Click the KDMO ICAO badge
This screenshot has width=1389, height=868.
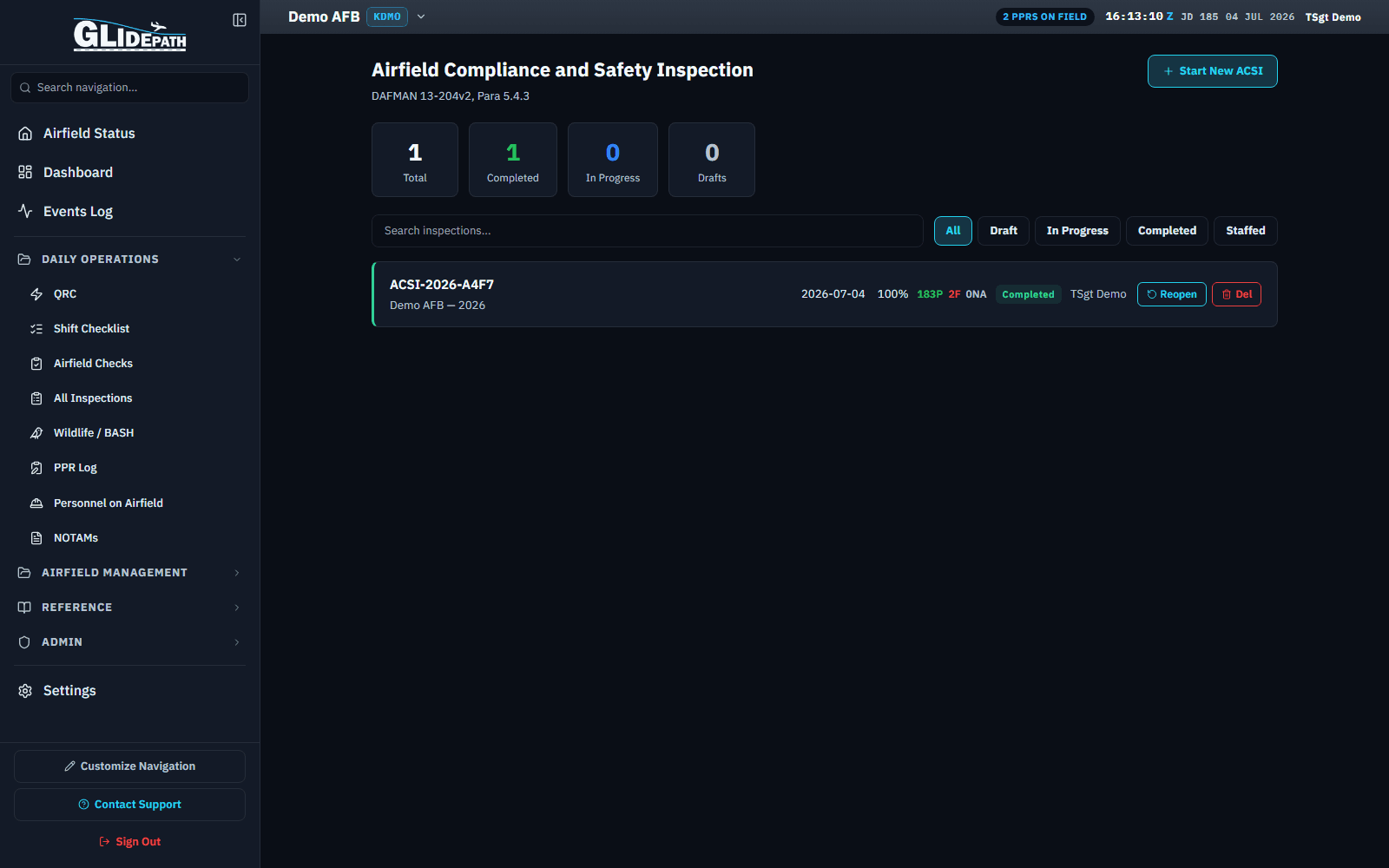tap(387, 16)
